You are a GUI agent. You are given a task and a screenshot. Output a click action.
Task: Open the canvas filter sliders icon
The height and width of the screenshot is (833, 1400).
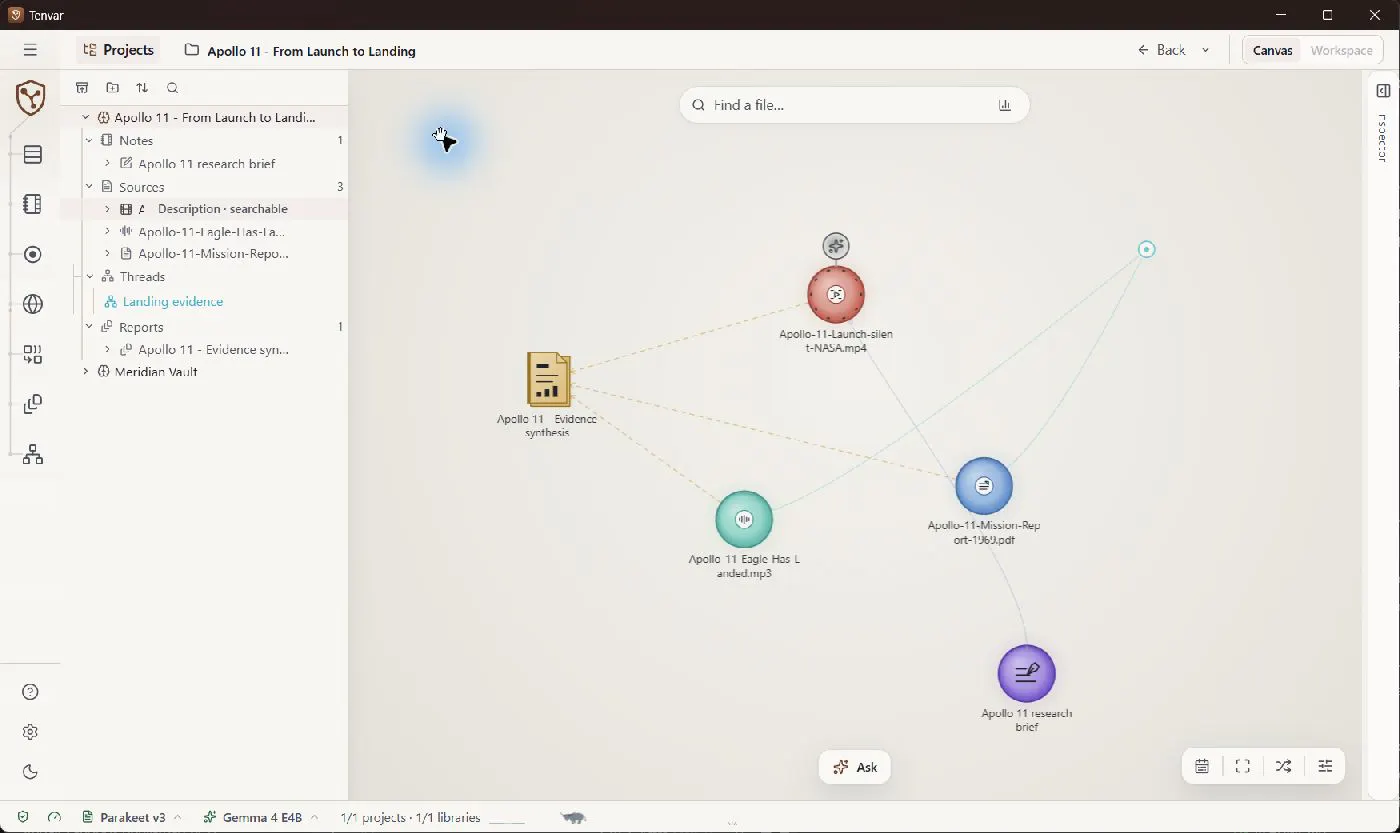(x=1325, y=766)
